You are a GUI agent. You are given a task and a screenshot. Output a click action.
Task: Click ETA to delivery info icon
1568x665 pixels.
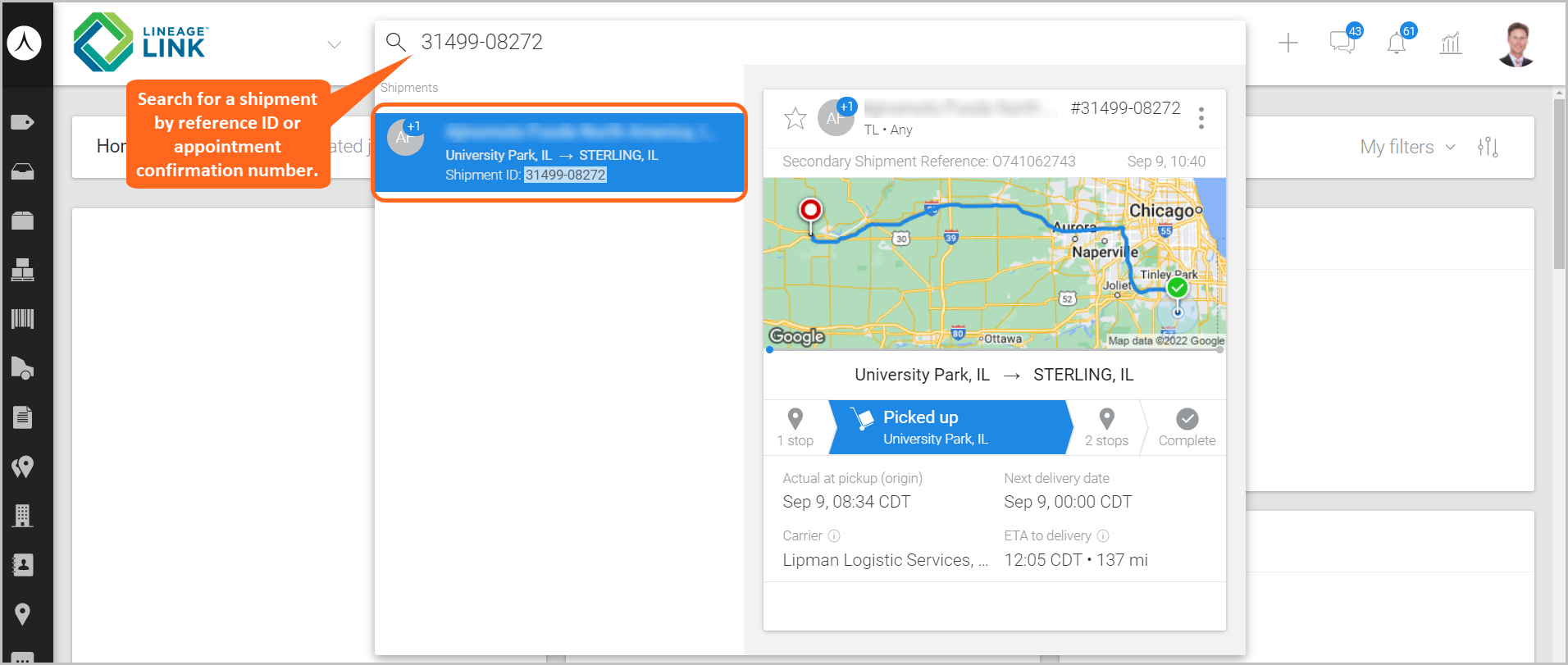(1103, 535)
